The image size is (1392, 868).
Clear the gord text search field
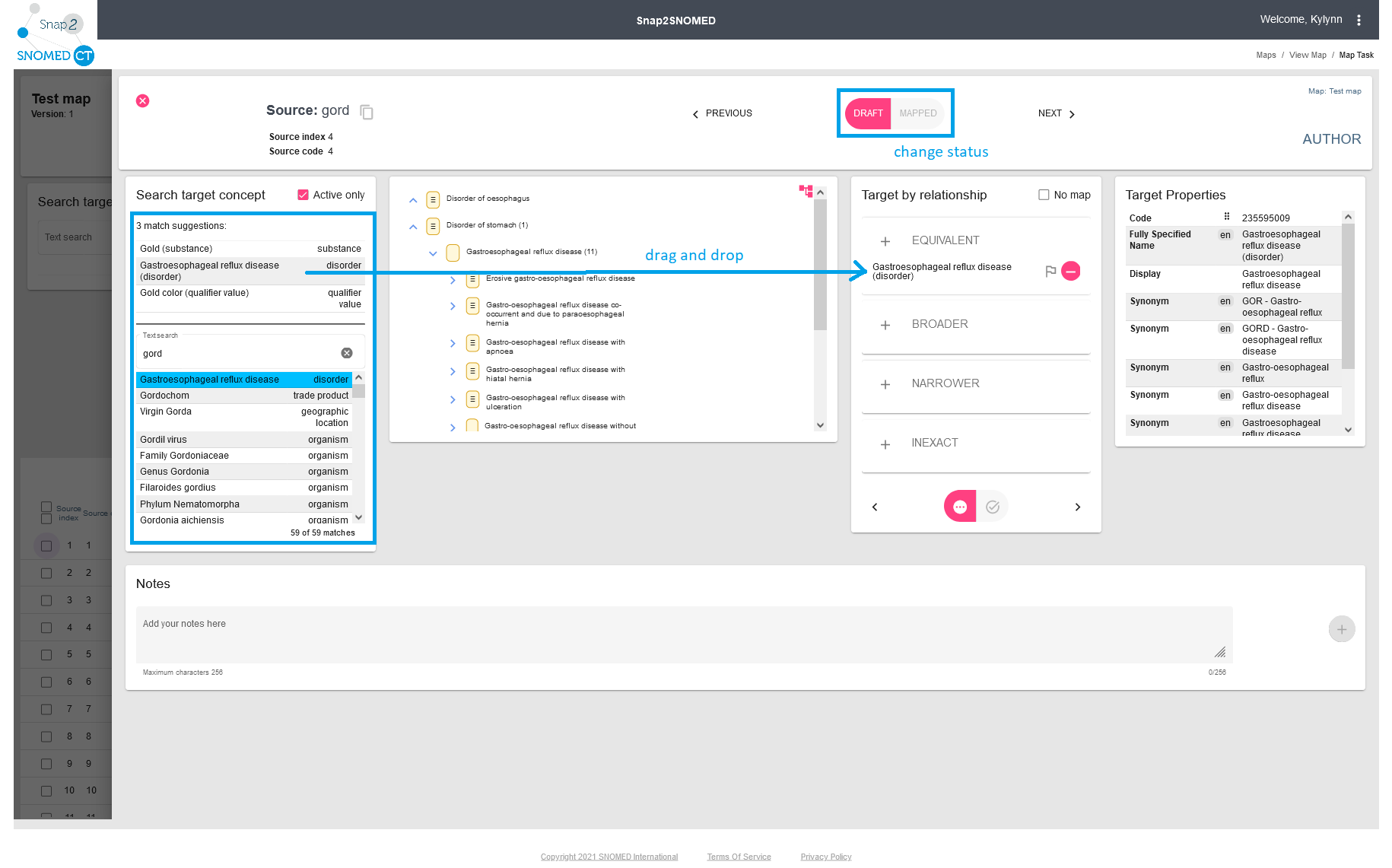click(x=347, y=353)
